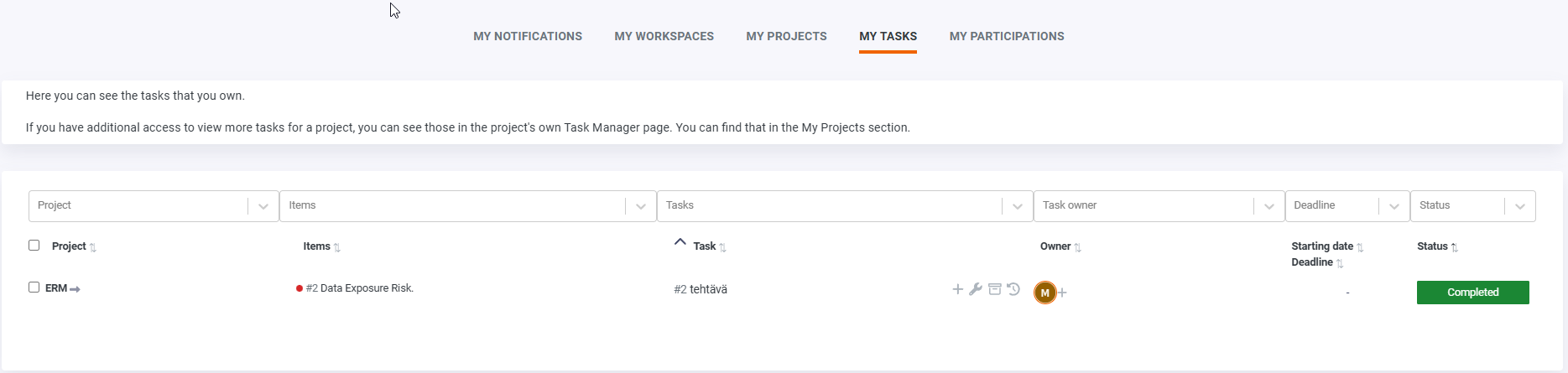This screenshot has width=1568, height=373.
Task: Click the Project column header text
Action: tap(69, 246)
